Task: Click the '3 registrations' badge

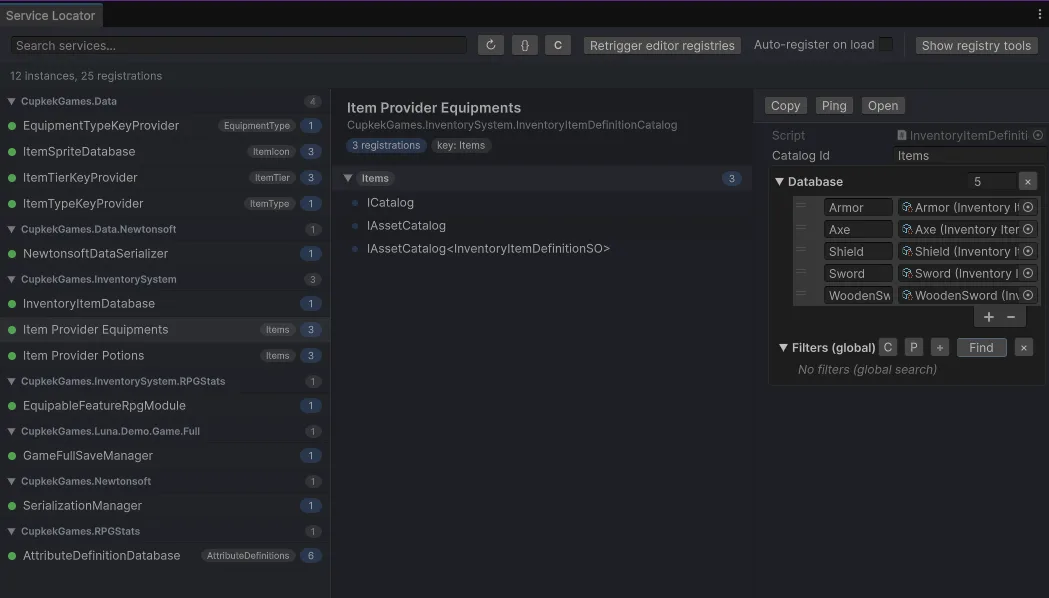Action: click(x=386, y=145)
